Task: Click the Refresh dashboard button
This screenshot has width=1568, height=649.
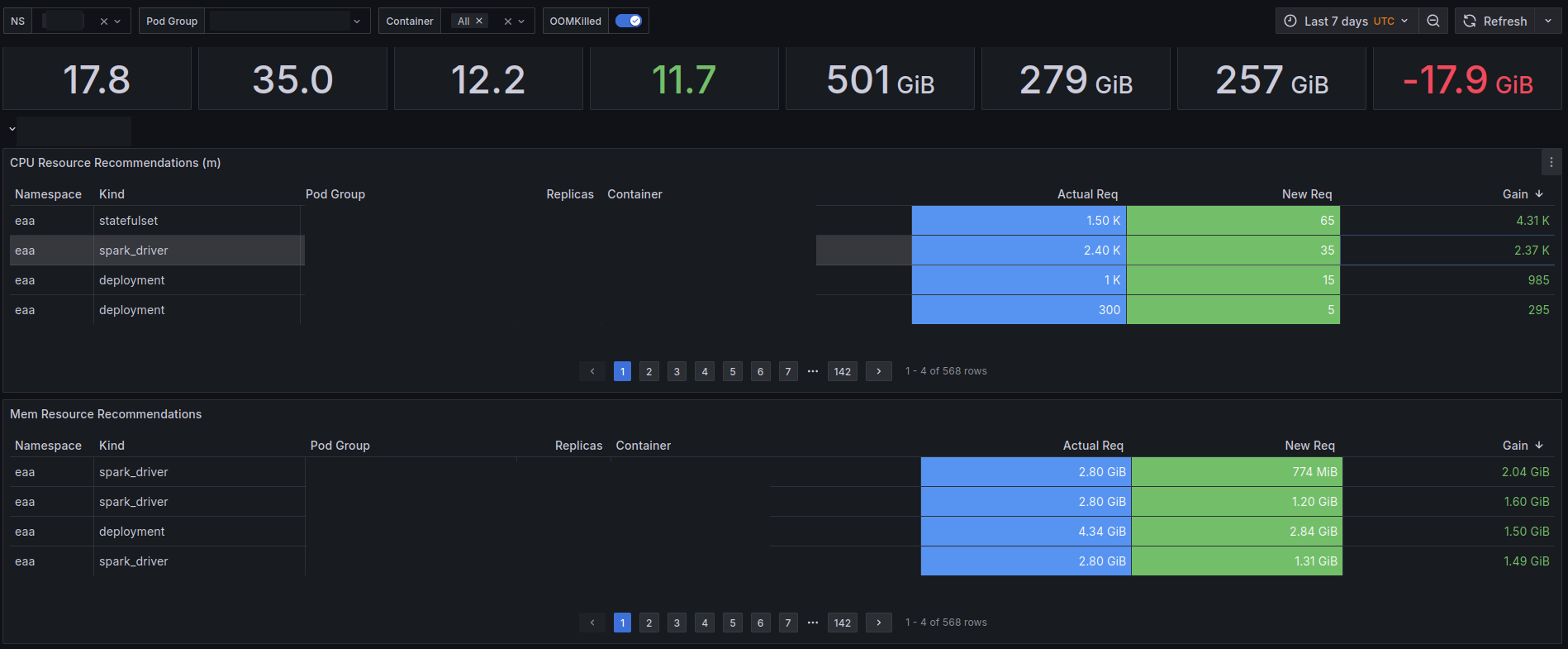Action: (x=1495, y=21)
